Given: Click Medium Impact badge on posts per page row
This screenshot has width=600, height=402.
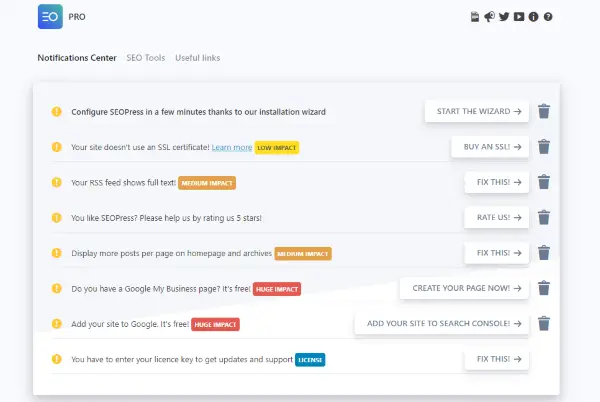Looking at the screenshot, I should (x=303, y=254).
